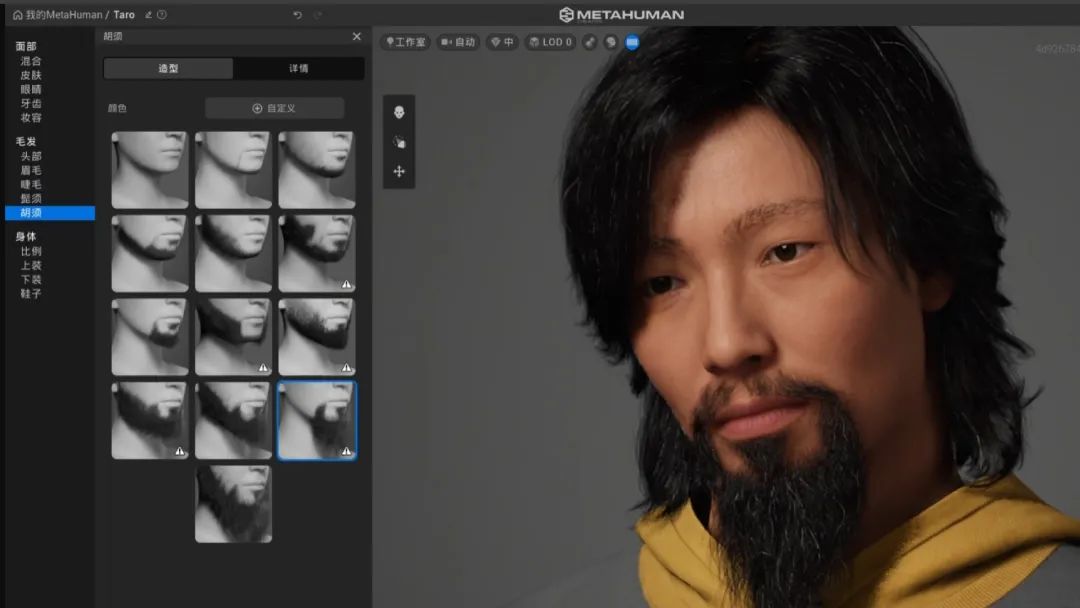
Task: Toggle the hair-strand viewport button after LOD 0
Action: click(x=590, y=42)
